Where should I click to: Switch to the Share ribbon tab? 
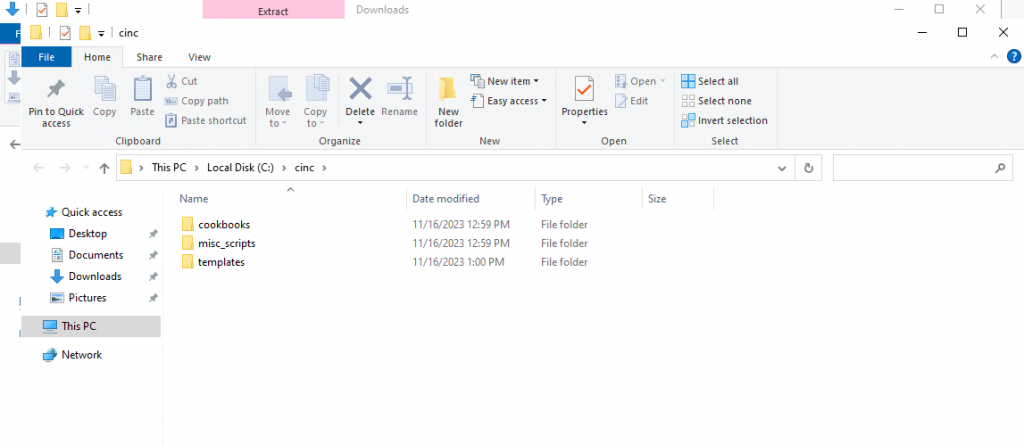[149, 58]
